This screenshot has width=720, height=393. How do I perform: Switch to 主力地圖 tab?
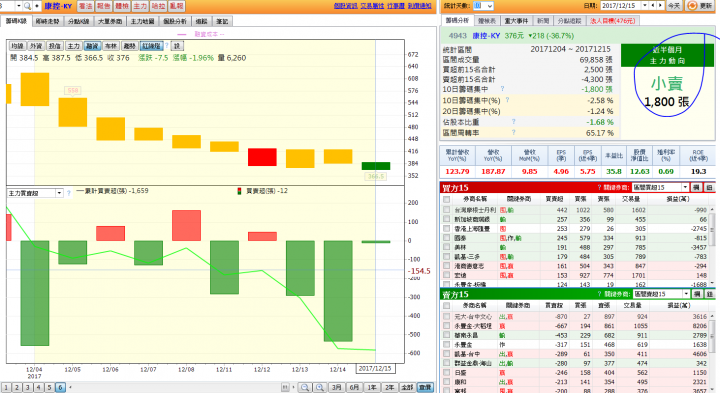point(142,21)
